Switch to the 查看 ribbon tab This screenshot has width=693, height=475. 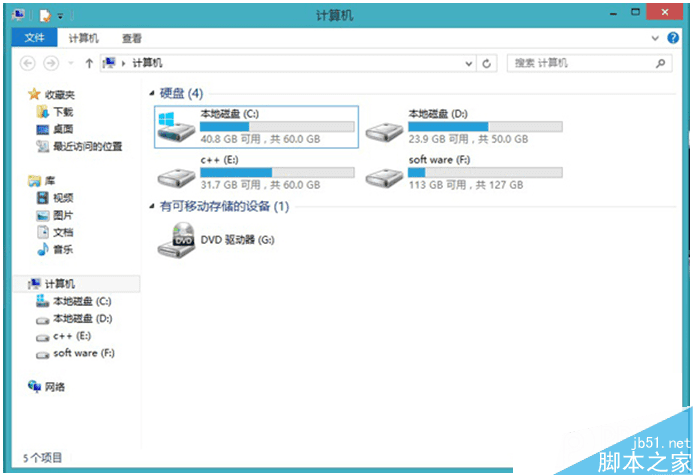(x=132, y=38)
